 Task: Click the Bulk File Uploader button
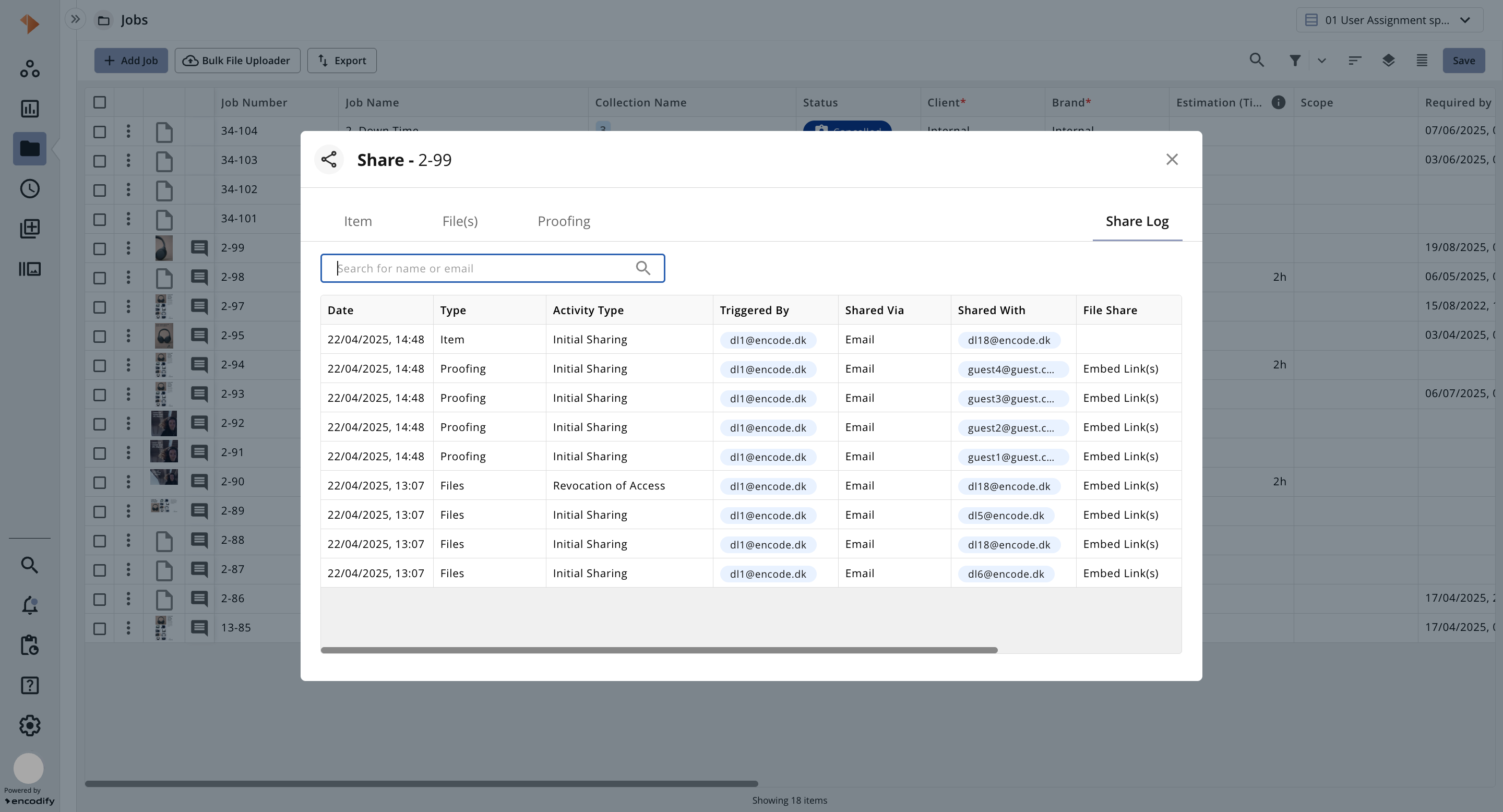(237, 60)
